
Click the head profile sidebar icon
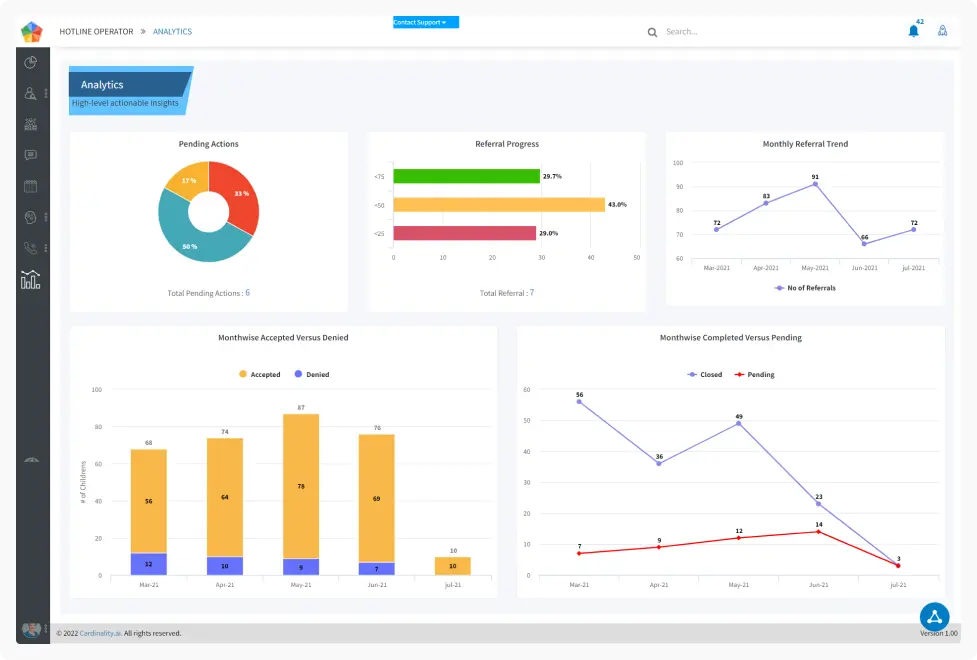31,217
